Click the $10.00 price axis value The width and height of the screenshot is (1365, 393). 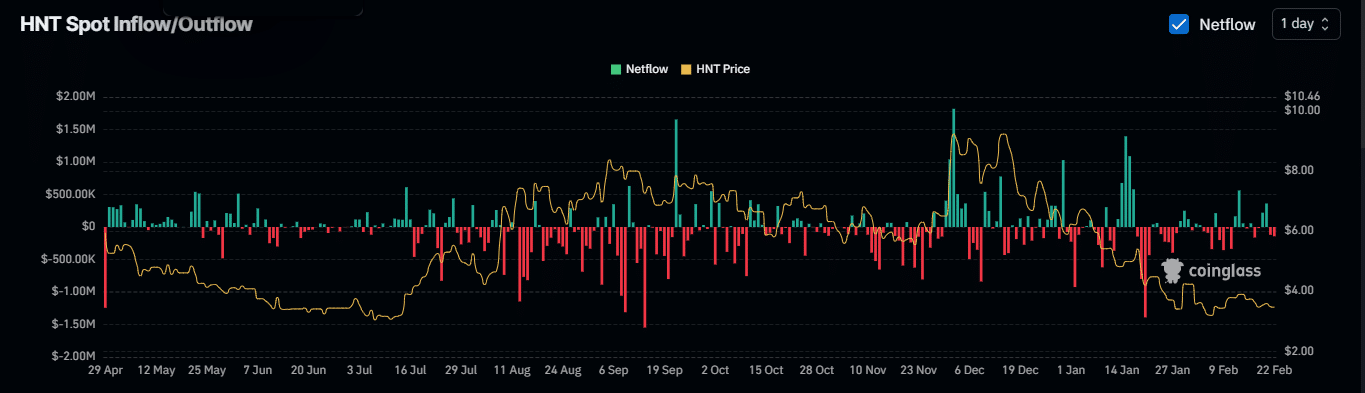coord(1303,110)
